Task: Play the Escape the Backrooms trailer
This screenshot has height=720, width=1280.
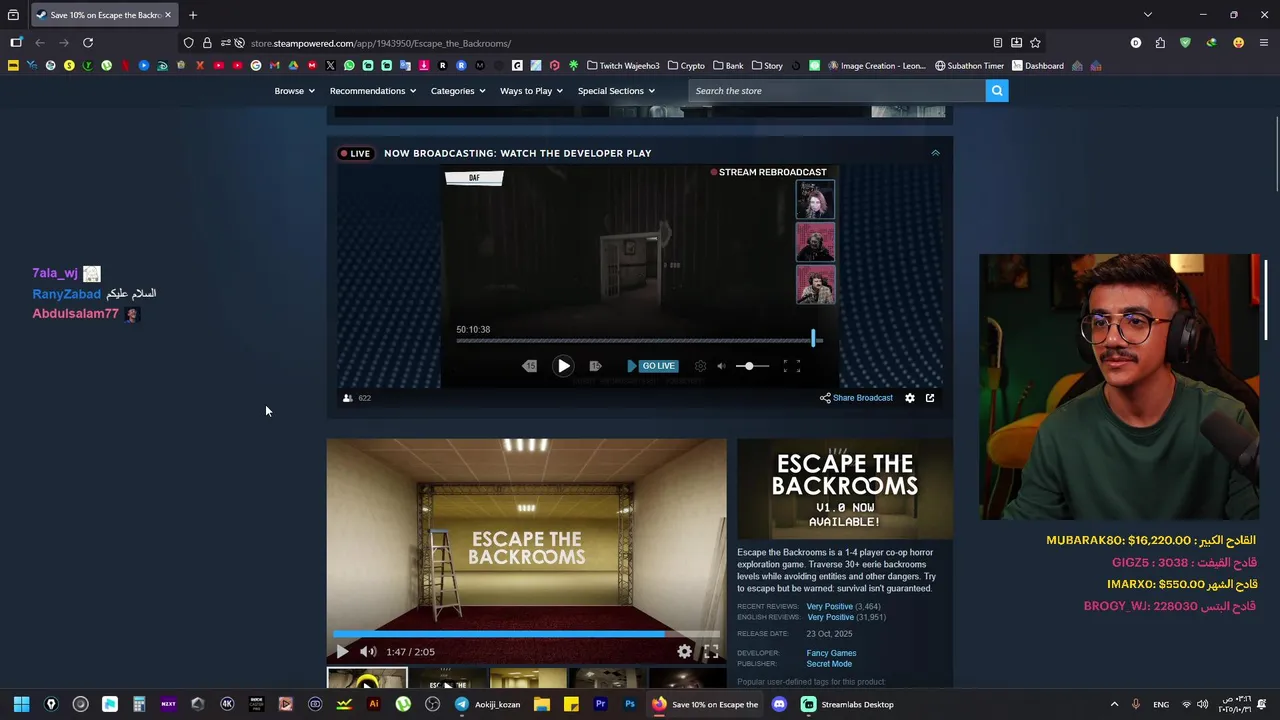Action: click(x=342, y=652)
